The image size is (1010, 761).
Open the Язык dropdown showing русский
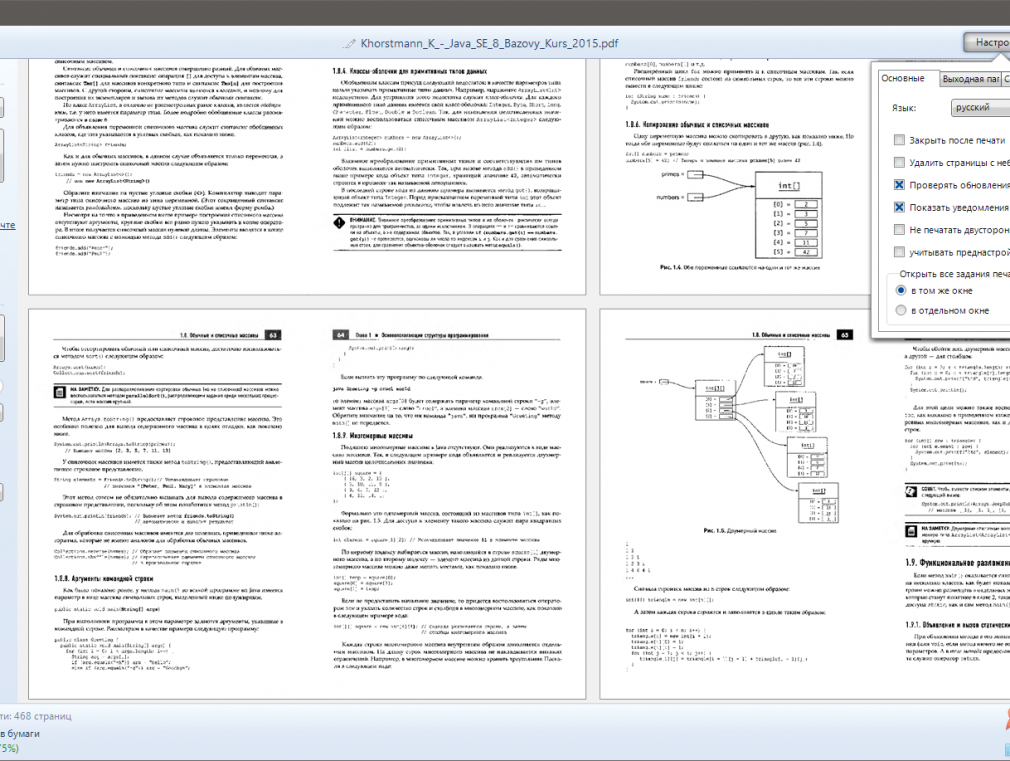(x=980, y=108)
